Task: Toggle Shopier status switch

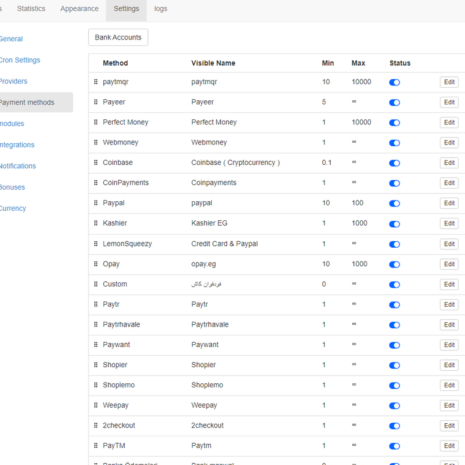Action: [x=394, y=365]
